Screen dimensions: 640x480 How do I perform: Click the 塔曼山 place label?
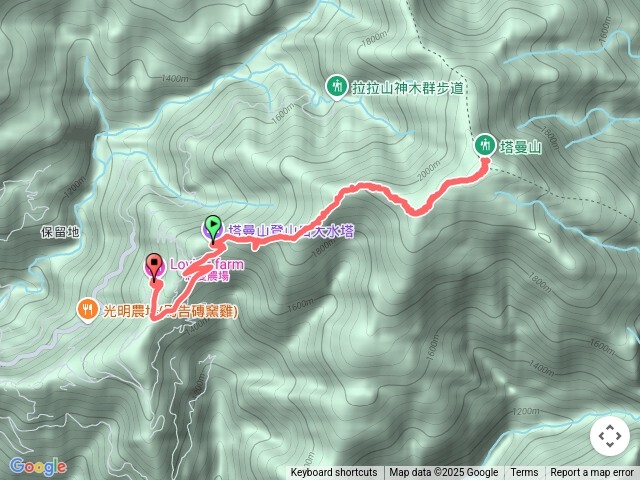coord(521,147)
